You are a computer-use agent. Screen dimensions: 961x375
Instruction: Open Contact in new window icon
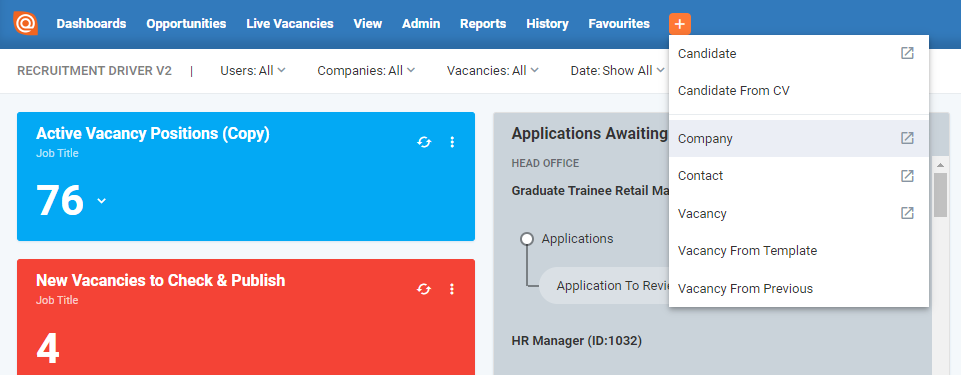click(907, 176)
